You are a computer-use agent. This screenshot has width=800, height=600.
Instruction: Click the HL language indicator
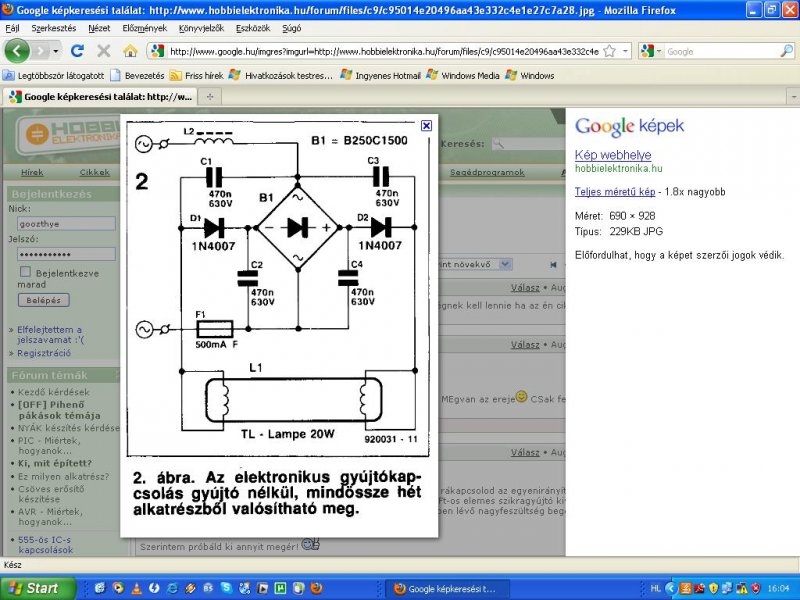point(656,589)
